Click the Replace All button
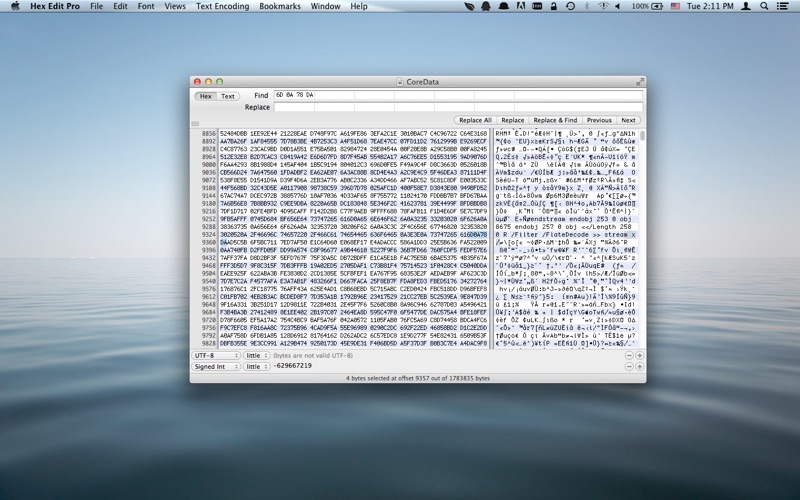The image size is (800, 500). pyautogui.click(x=475, y=120)
